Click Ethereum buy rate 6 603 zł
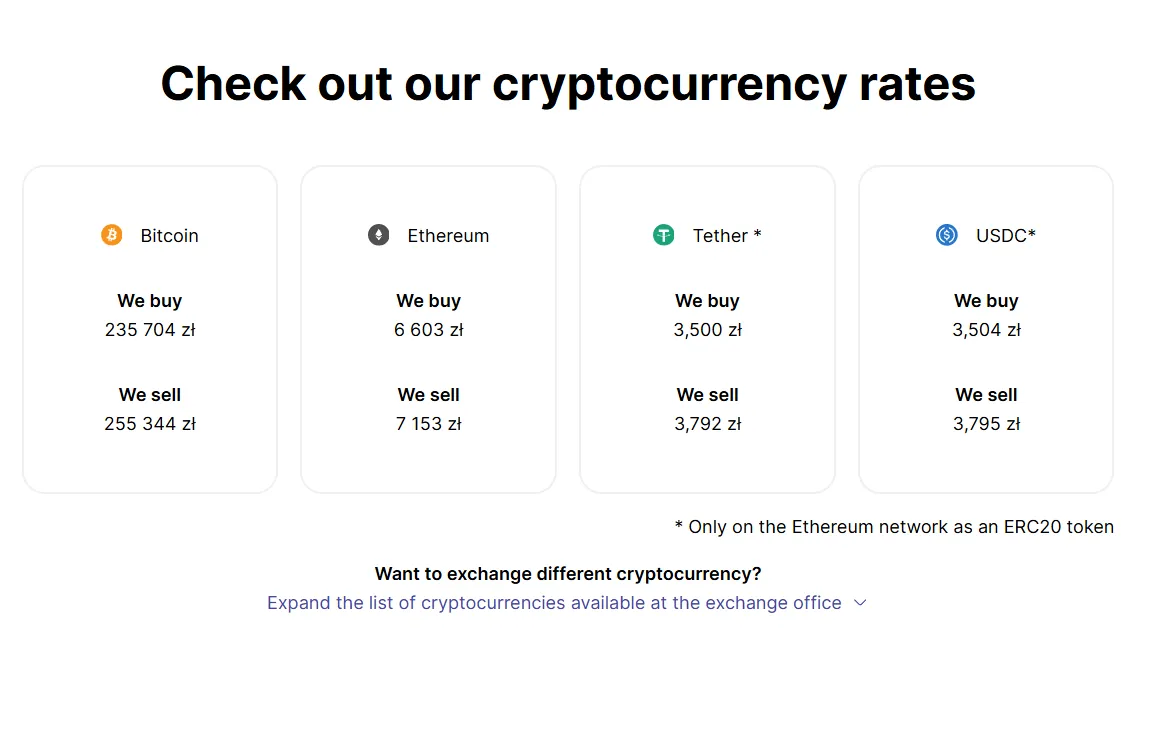Viewport: 1149px width, 734px height. (429, 330)
